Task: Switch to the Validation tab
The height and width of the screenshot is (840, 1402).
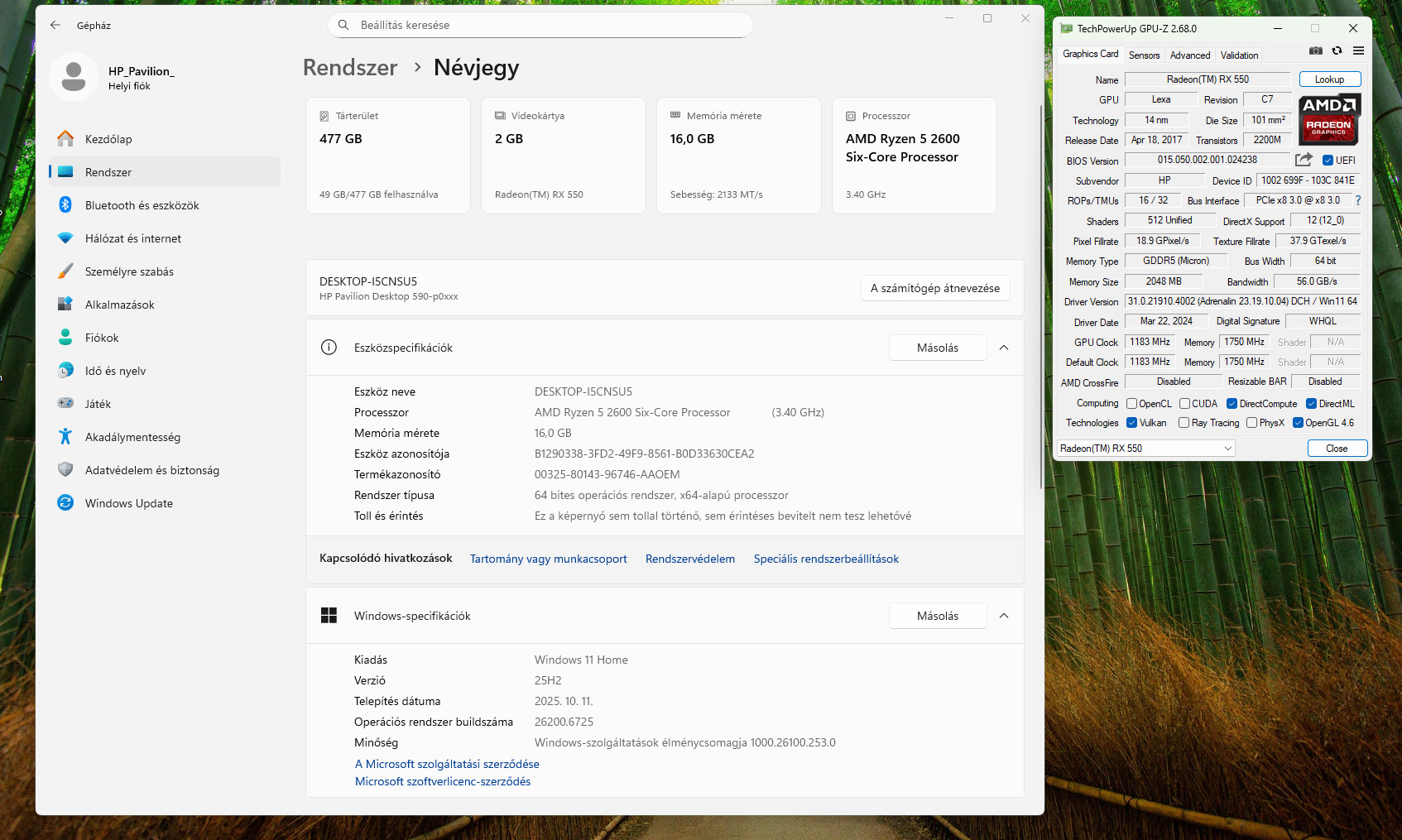Action: [x=1239, y=55]
